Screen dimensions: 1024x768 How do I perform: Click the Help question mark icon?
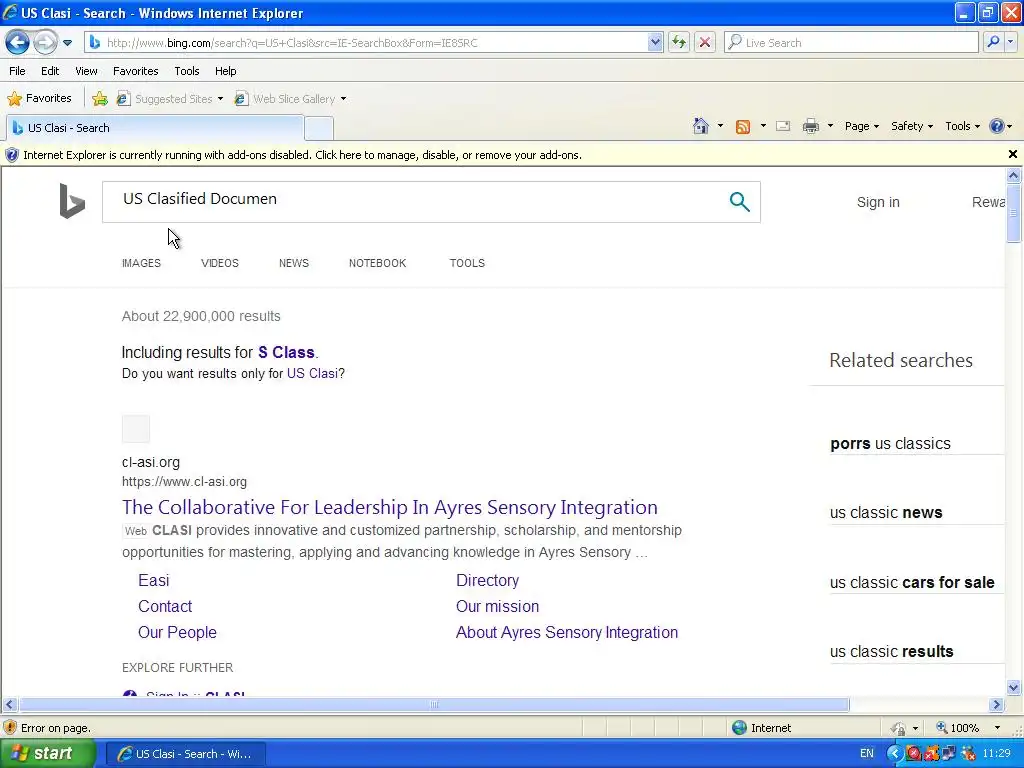(997, 126)
